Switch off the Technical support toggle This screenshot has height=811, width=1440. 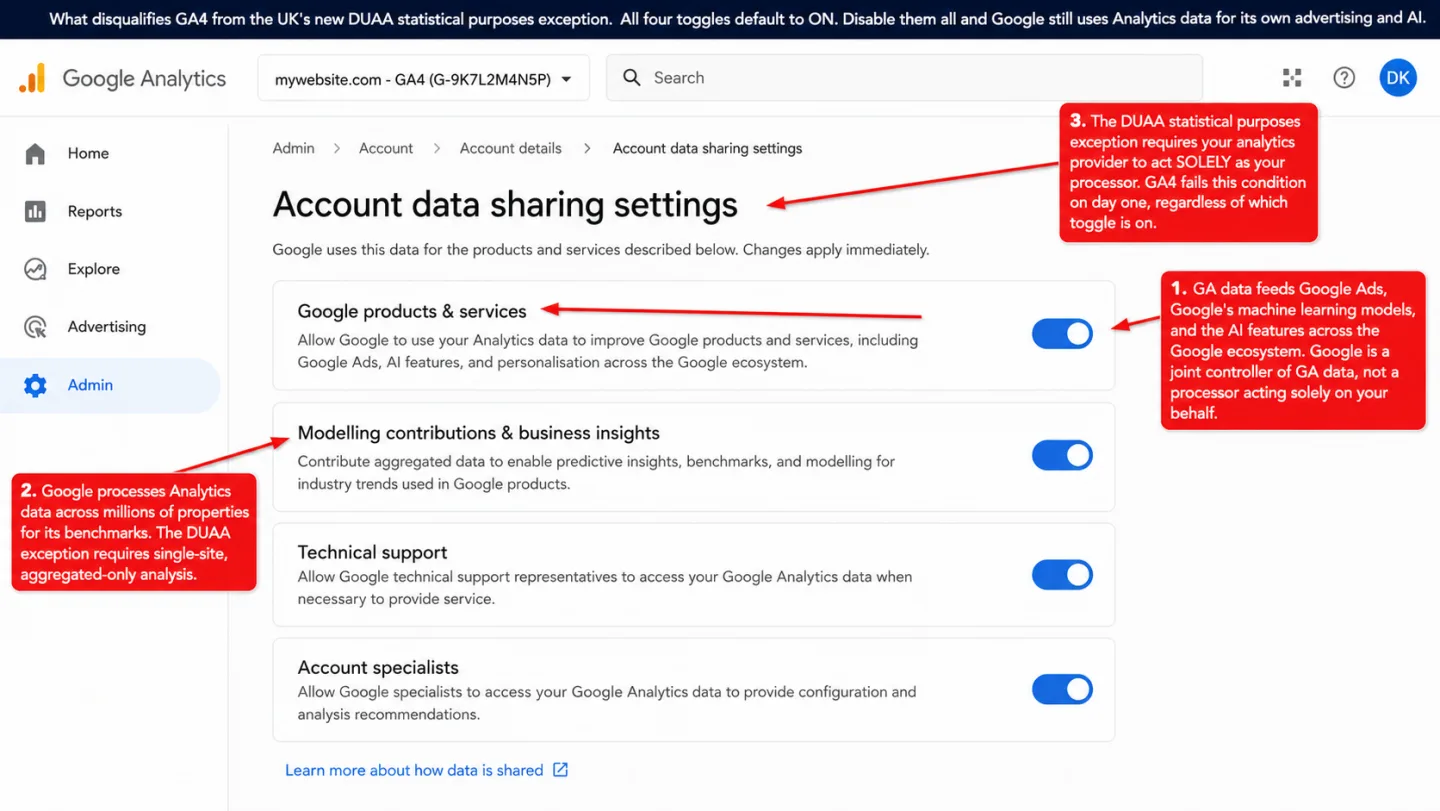pos(1062,575)
